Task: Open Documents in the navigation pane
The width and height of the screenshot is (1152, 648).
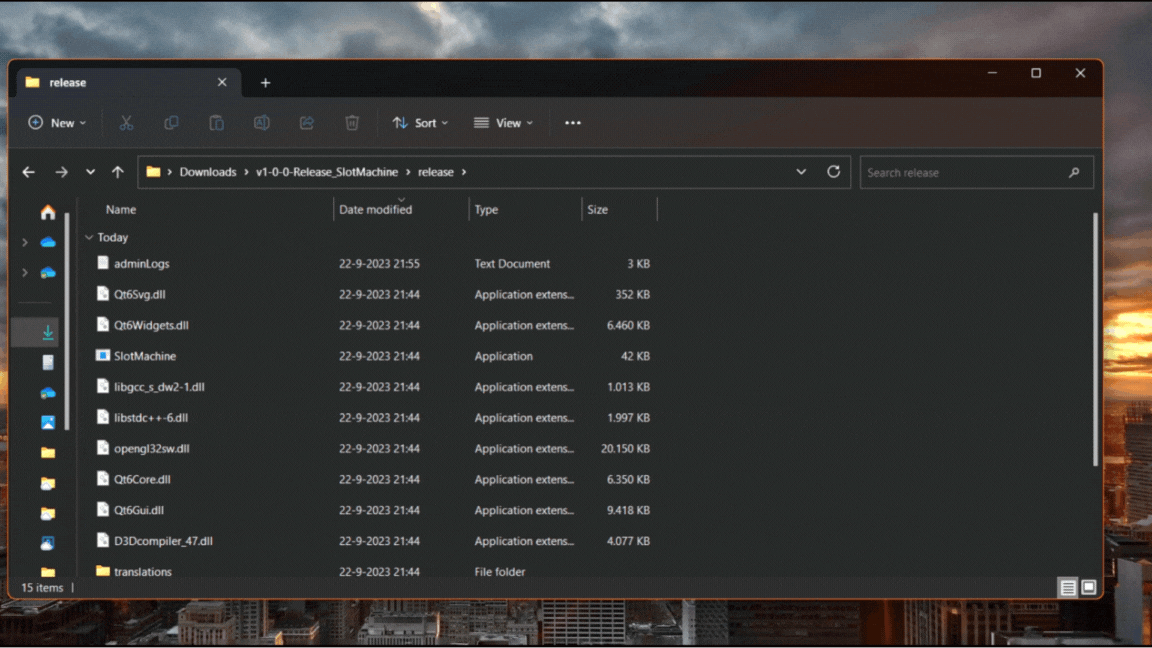Action: click(48, 363)
